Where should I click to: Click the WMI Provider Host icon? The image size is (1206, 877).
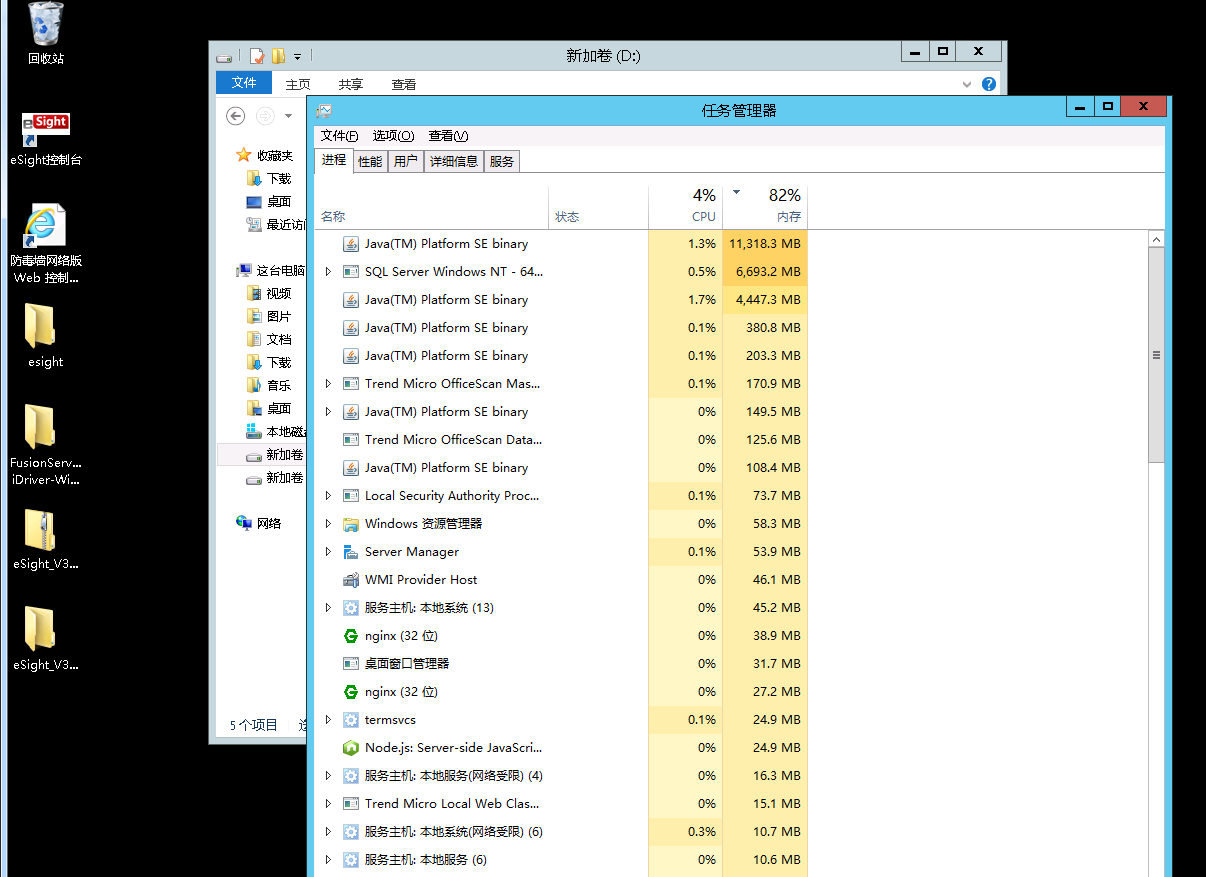tap(351, 580)
